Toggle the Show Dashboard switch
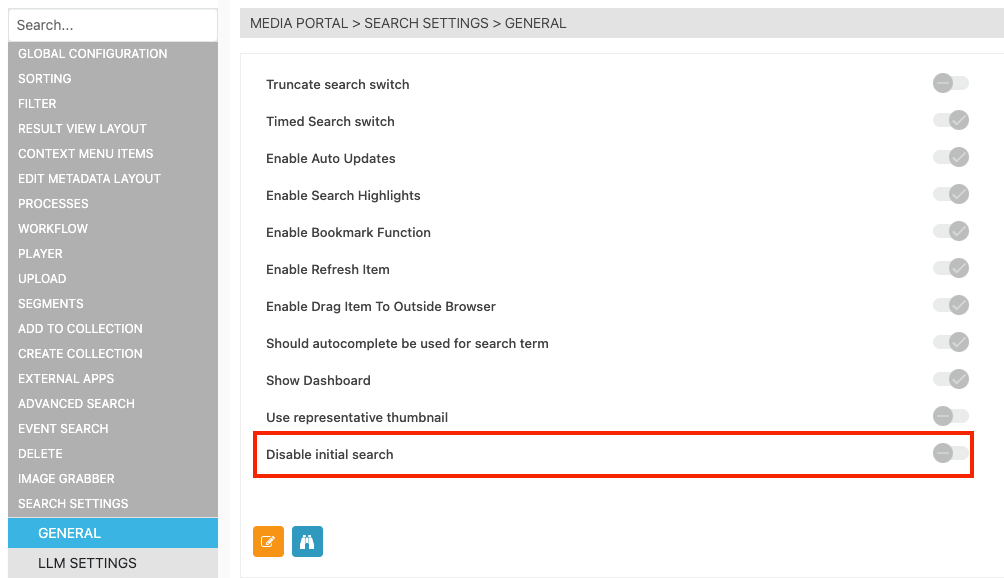Viewport: 1004px width, 578px height. (x=950, y=379)
